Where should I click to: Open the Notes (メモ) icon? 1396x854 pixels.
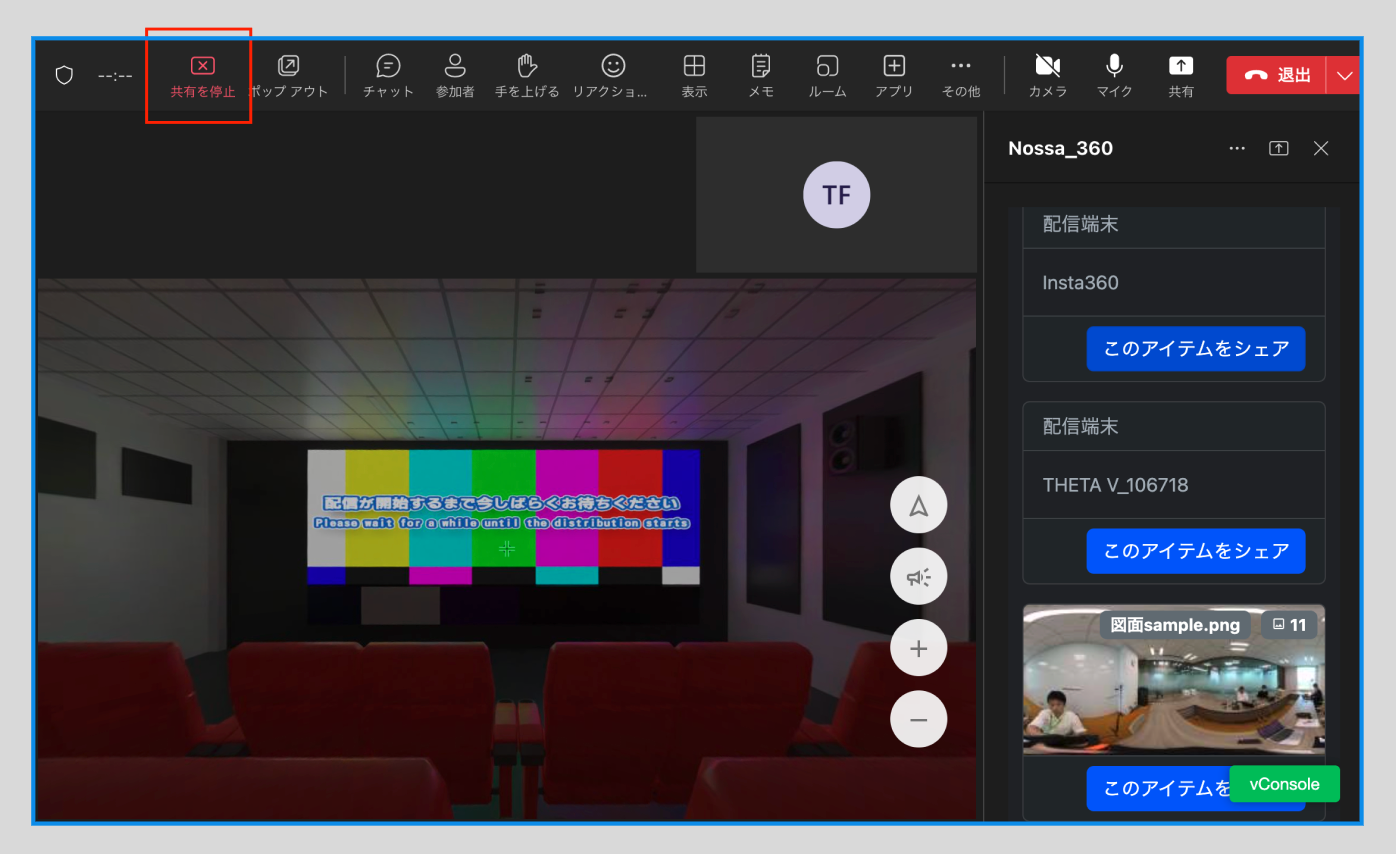(x=761, y=76)
